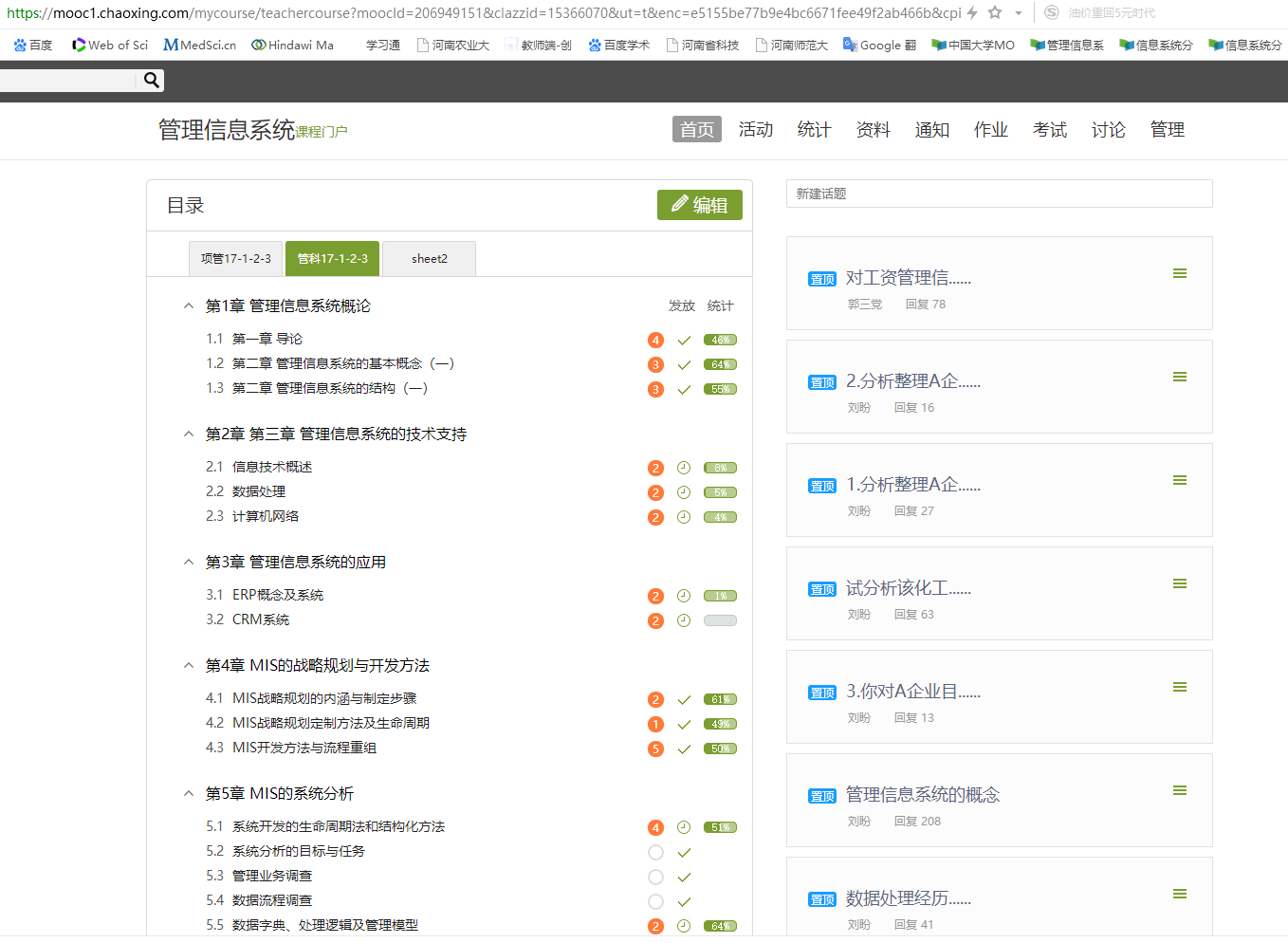
Task: Click the search magnifier icon
Action: 151,81
